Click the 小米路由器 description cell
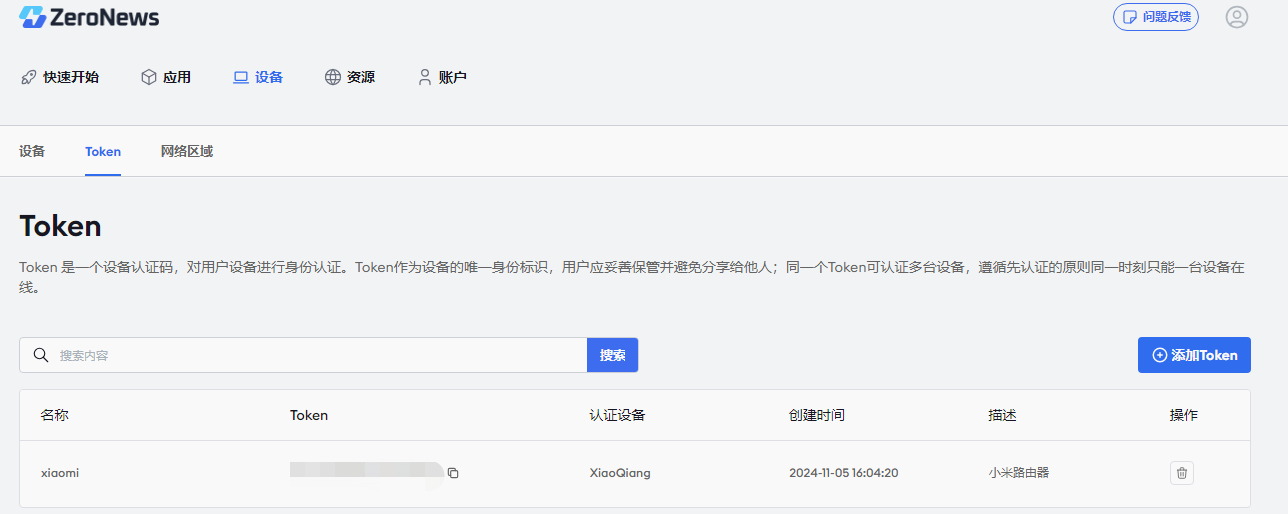The image size is (1288, 514). [x=1019, y=473]
